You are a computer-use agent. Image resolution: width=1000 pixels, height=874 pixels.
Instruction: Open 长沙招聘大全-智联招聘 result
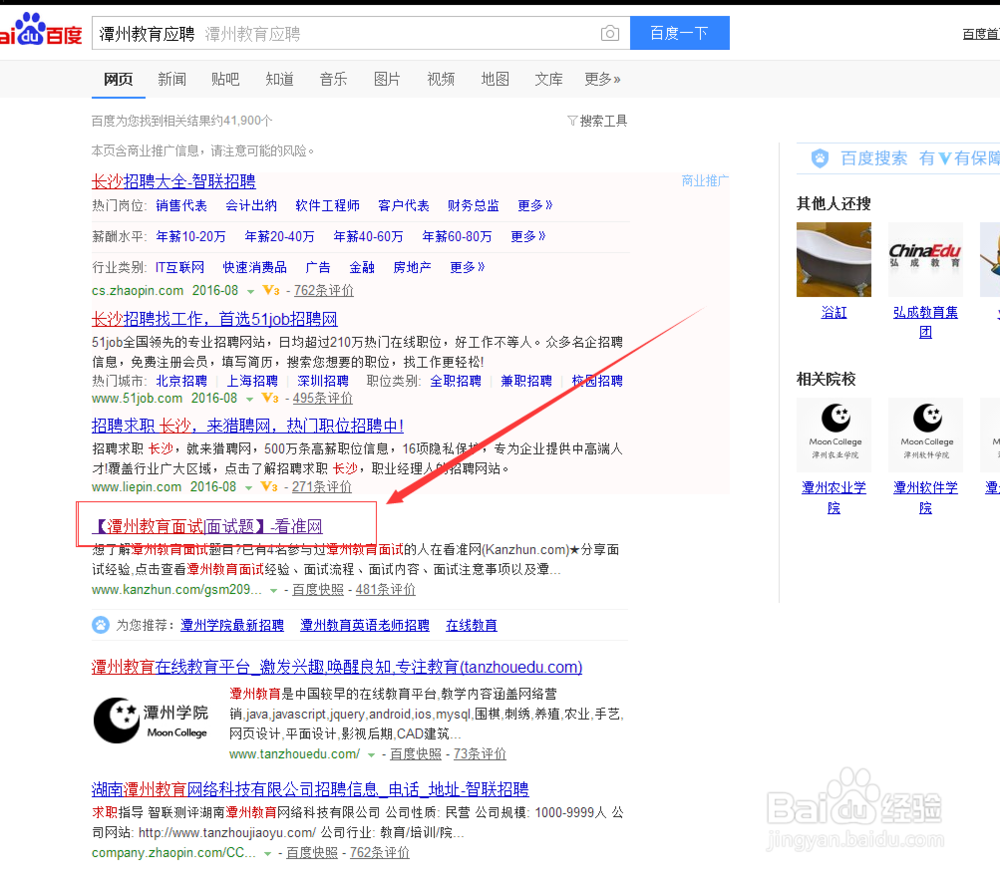[x=173, y=181]
